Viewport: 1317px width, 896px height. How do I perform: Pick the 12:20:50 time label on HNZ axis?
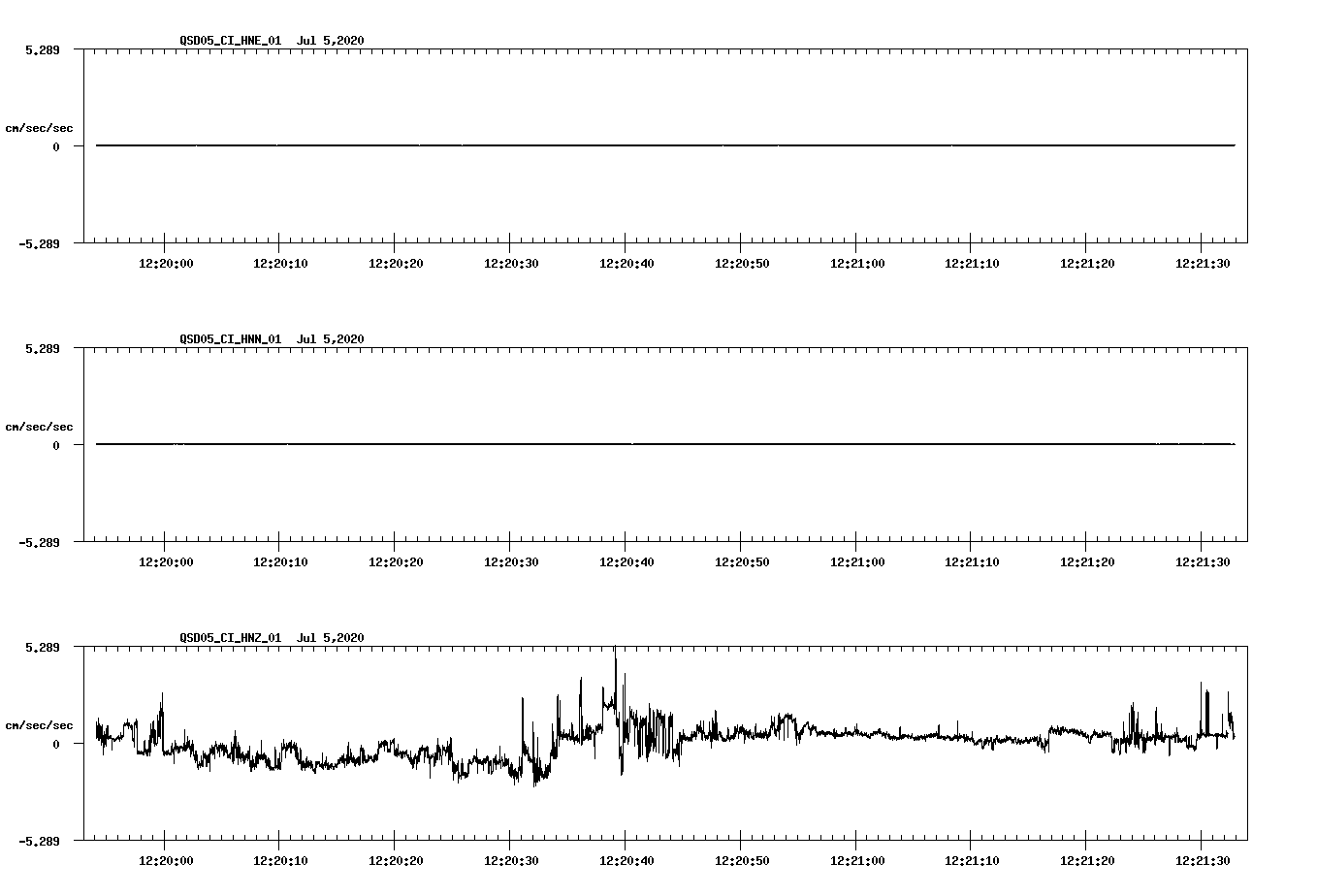click(x=742, y=860)
